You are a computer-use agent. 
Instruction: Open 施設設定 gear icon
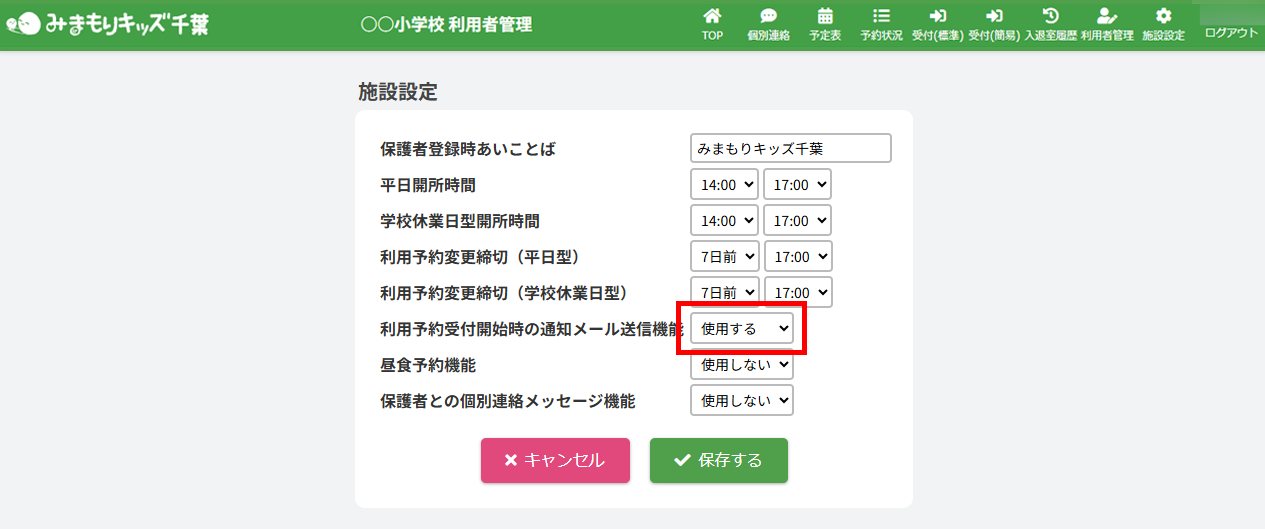coord(1163,16)
